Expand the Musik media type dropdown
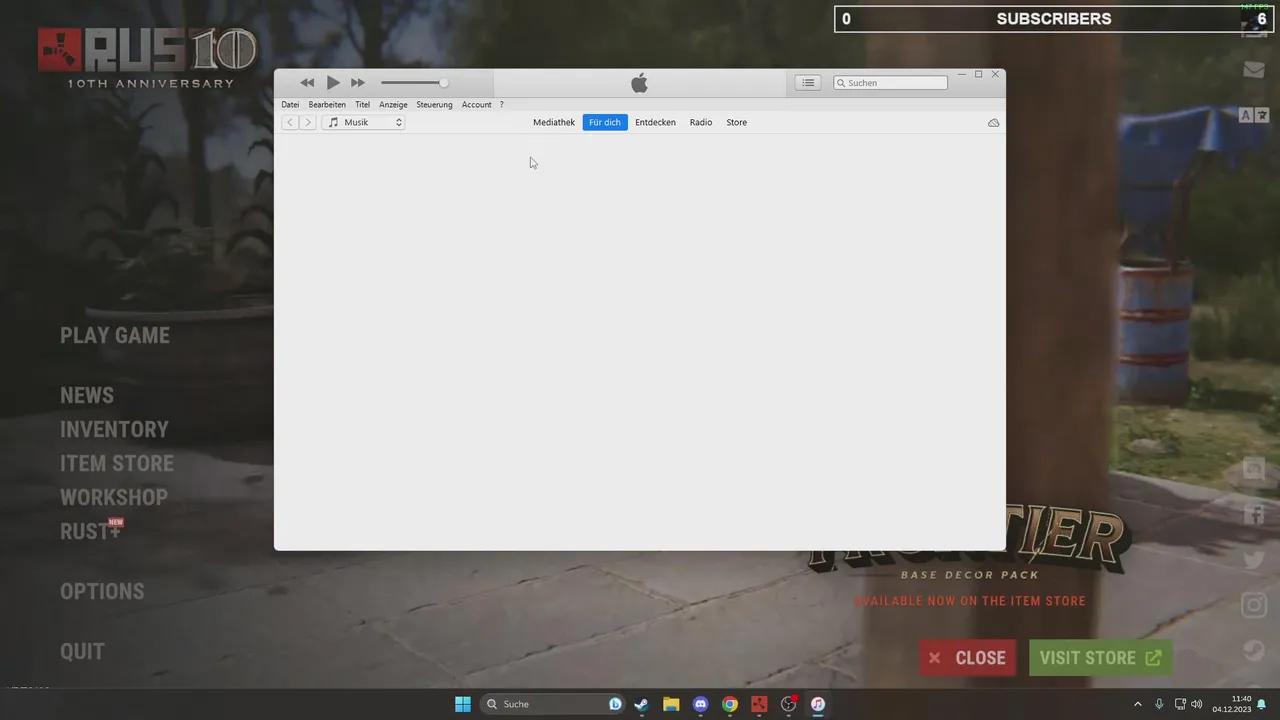This screenshot has width=1280, height=720. [x=363, y=122]
